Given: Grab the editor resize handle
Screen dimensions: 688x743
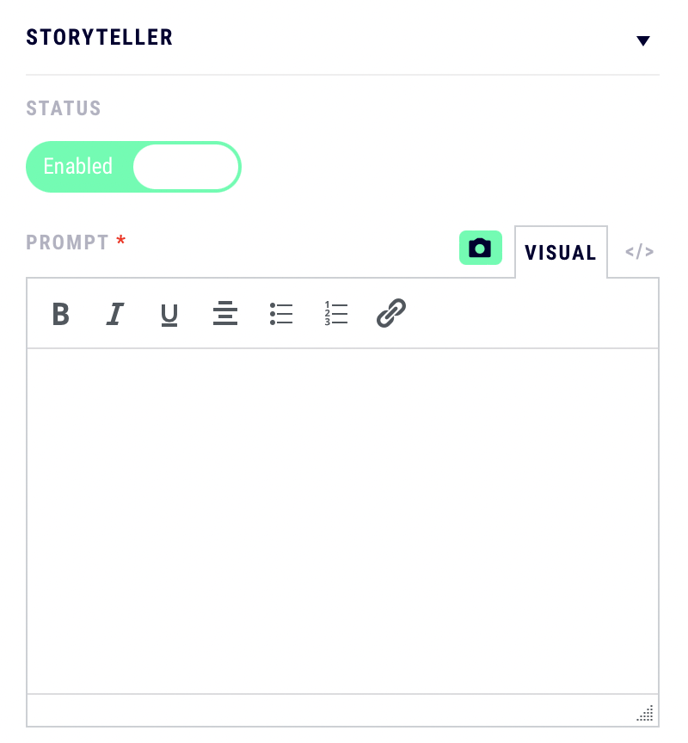Looking at the screenshot, I should (x=646, y=713).
